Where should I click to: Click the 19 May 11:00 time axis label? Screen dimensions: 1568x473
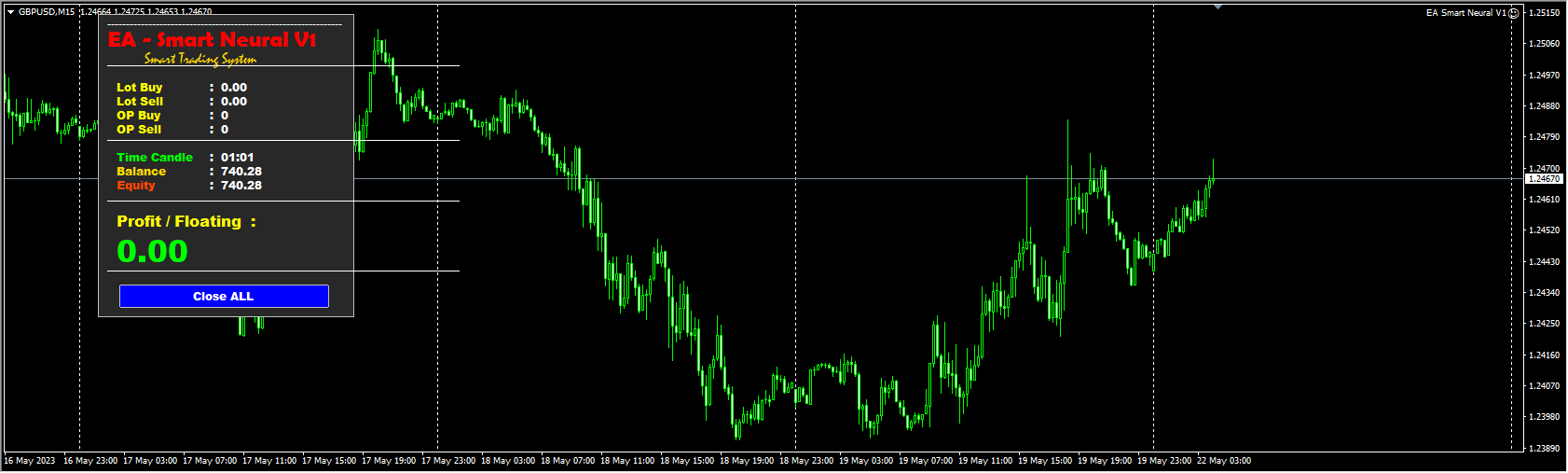pyautogui.click(x=985, y=461)
